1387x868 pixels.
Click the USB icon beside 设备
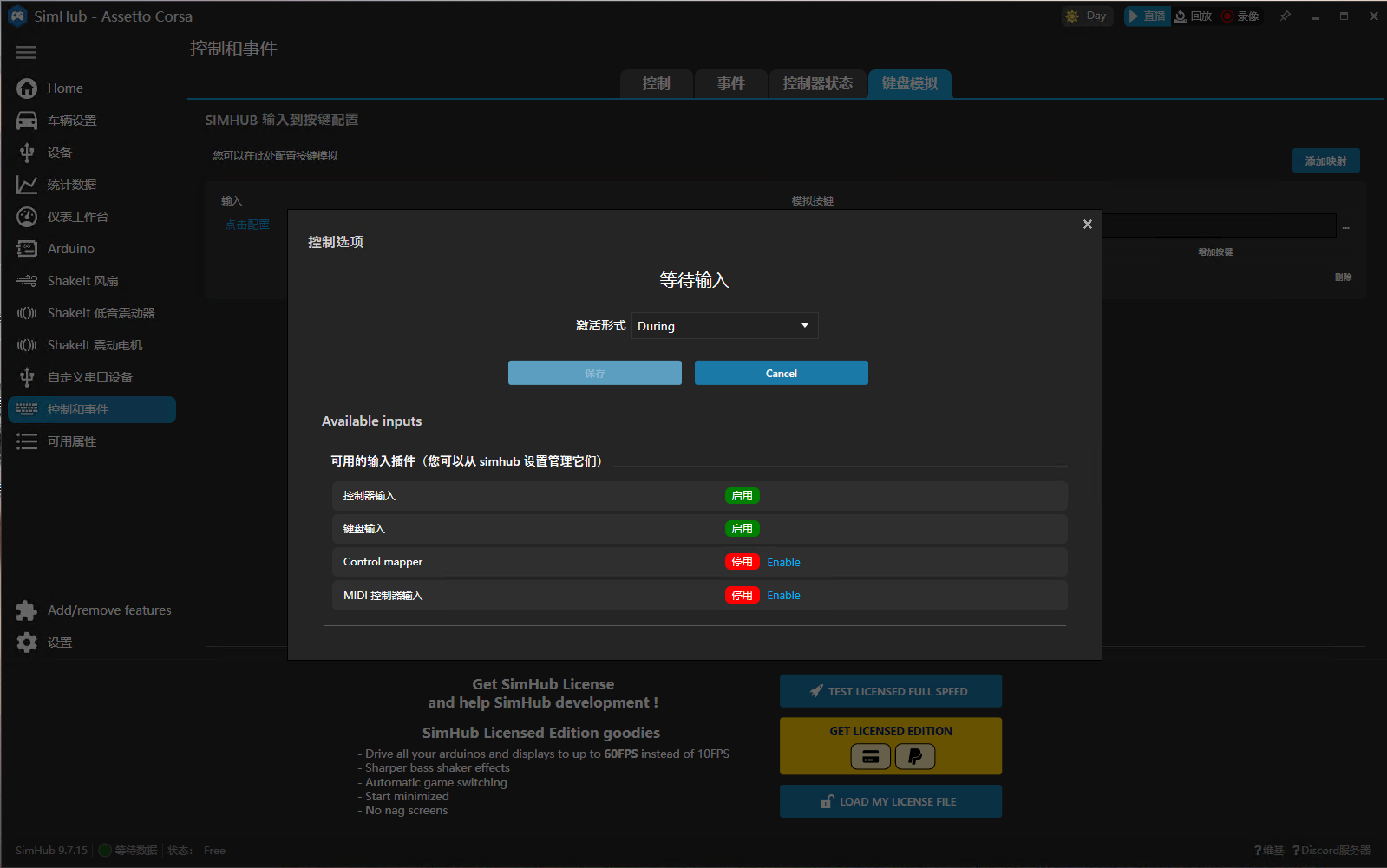click(x=27, y=153)
